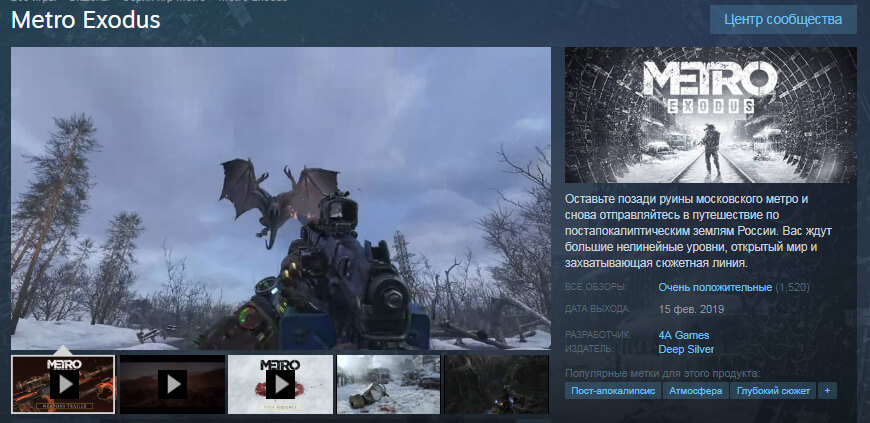Add a tag with the plus button
870x423 pixels.
click(827, 391)
